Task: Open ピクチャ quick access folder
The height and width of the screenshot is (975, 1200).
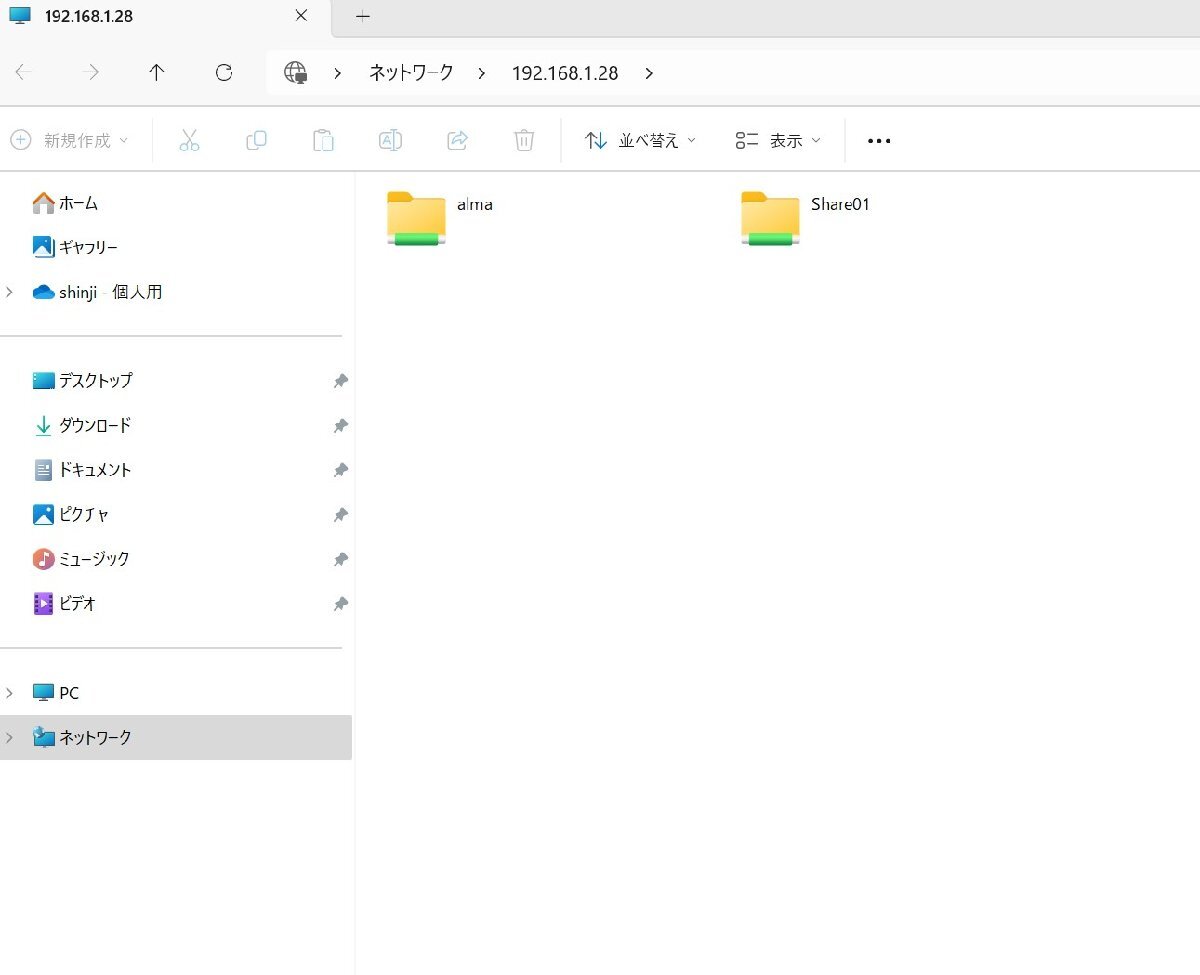Action: 70,514
